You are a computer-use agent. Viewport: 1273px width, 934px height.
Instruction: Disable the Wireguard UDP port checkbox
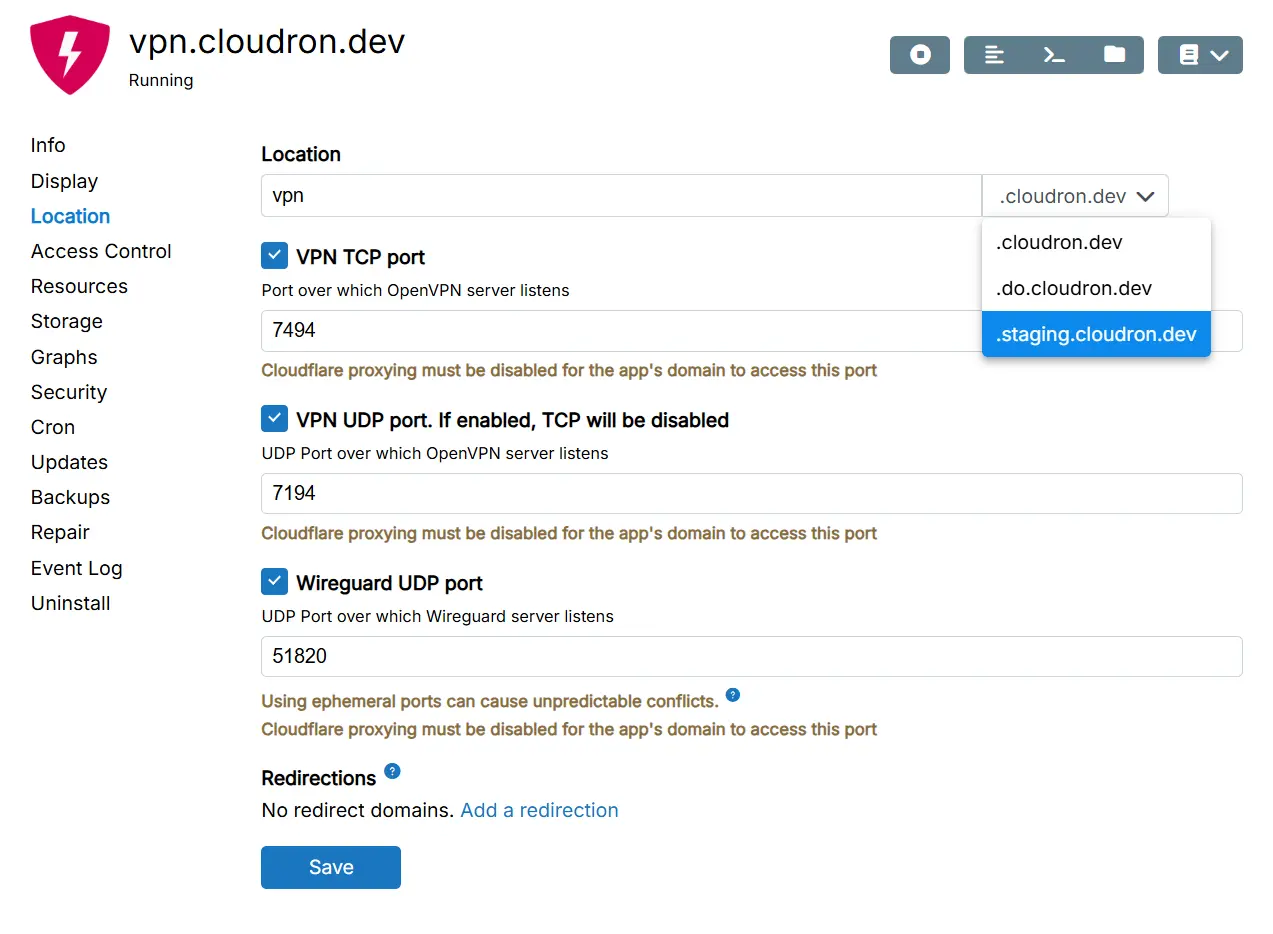tap(274, 582)
